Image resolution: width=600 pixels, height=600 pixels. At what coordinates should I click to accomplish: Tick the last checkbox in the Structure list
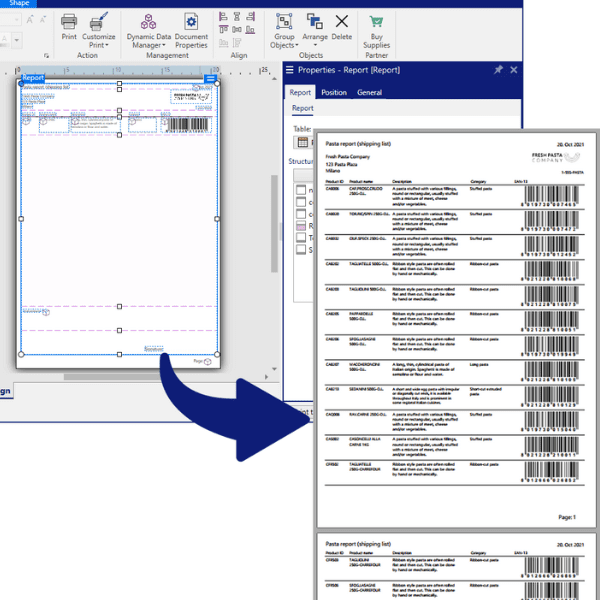coord(301,250)
